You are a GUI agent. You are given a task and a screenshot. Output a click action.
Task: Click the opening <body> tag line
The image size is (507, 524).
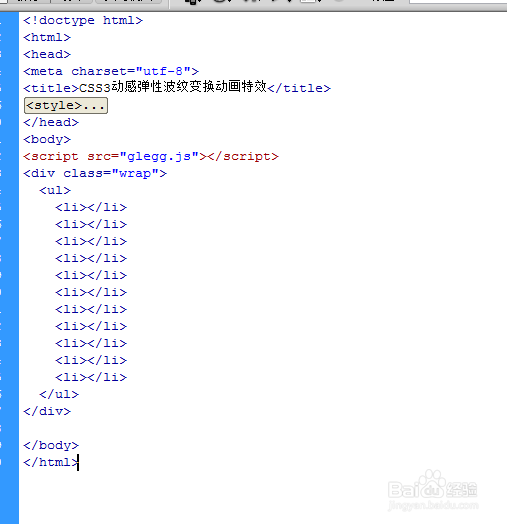(47, 139)
